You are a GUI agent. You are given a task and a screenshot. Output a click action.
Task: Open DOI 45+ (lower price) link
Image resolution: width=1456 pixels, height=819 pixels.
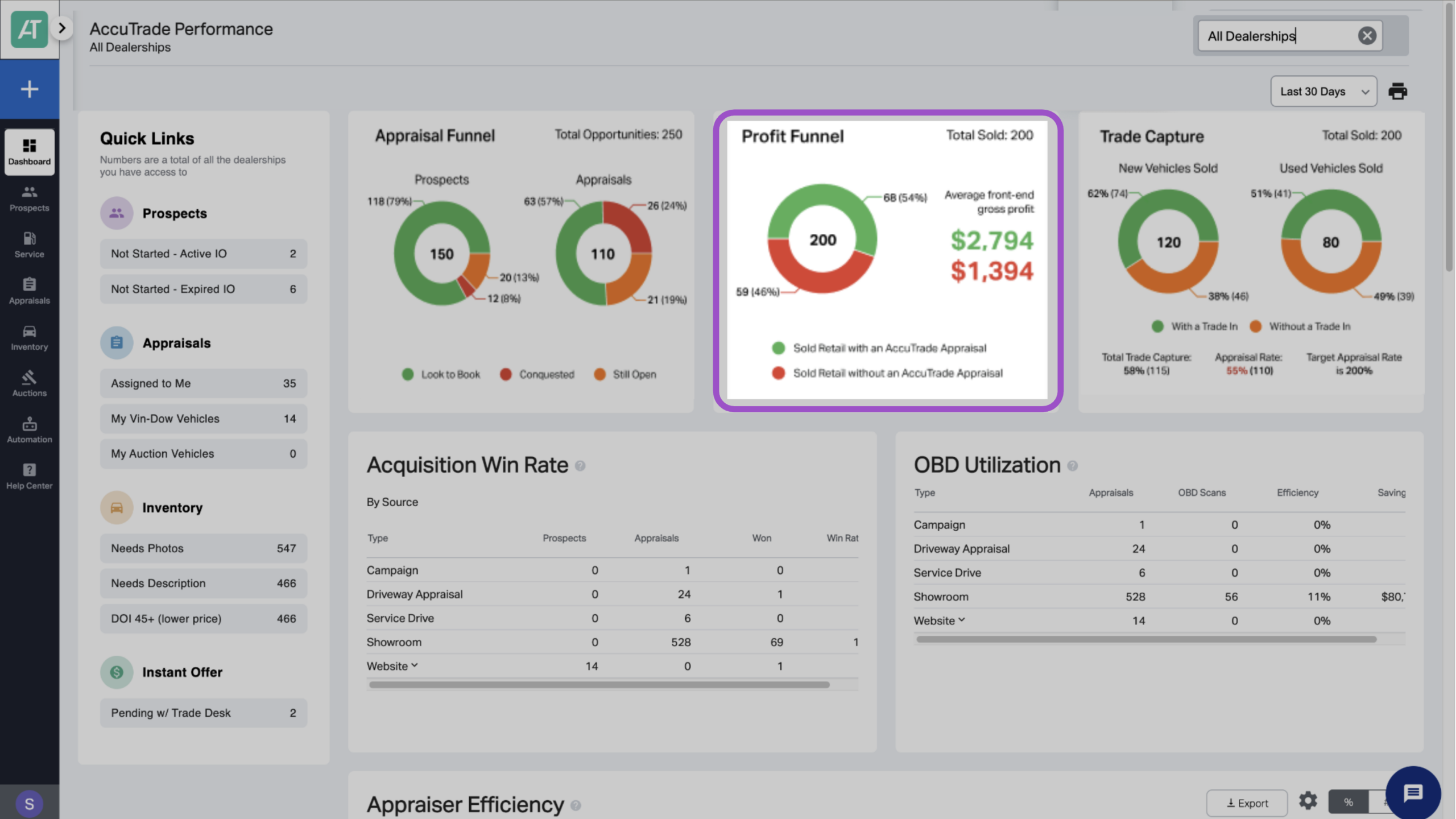[204, 619]
